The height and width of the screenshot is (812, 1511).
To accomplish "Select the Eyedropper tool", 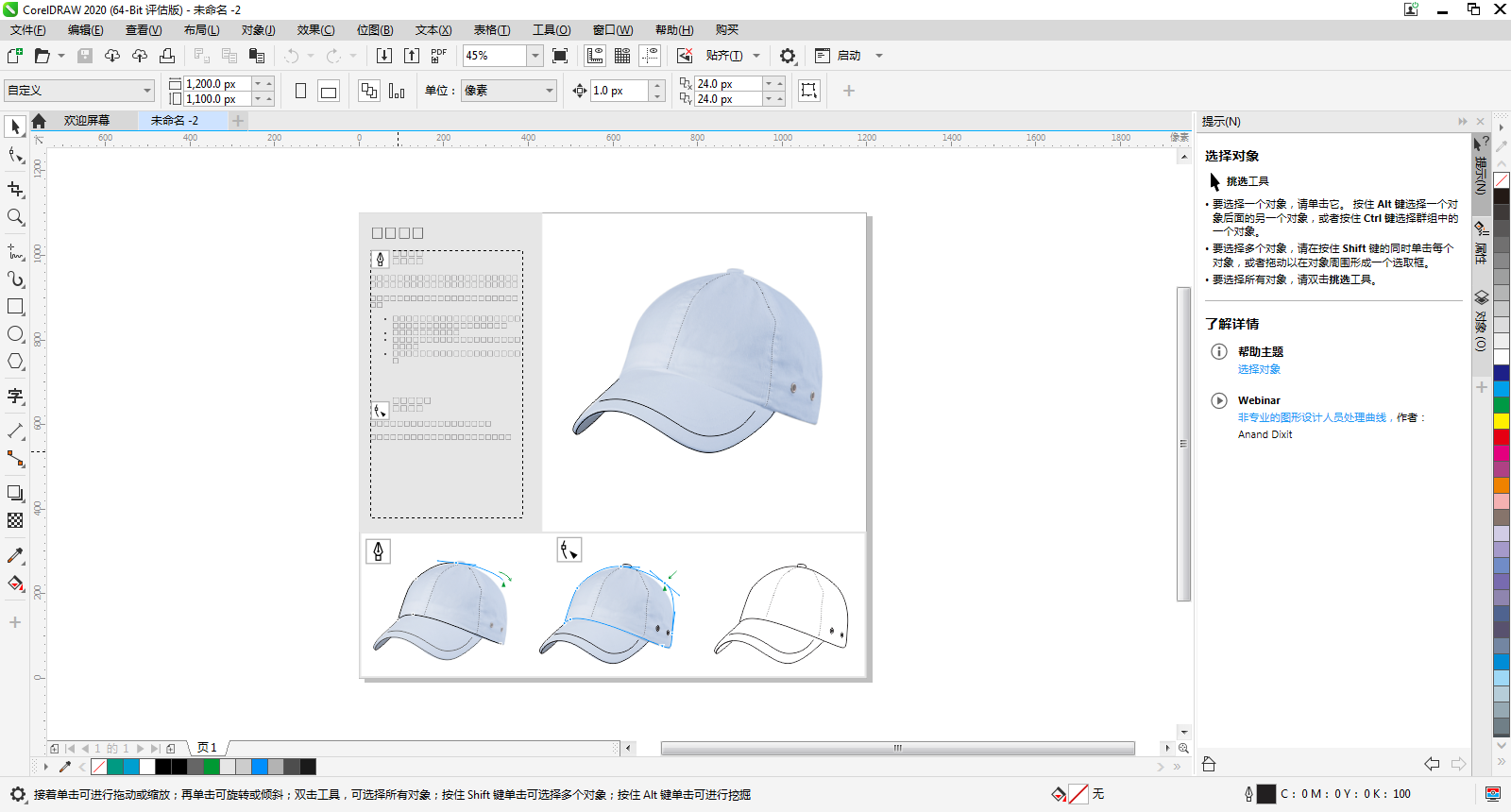I will pyautogui.click(x=15, y=556).
